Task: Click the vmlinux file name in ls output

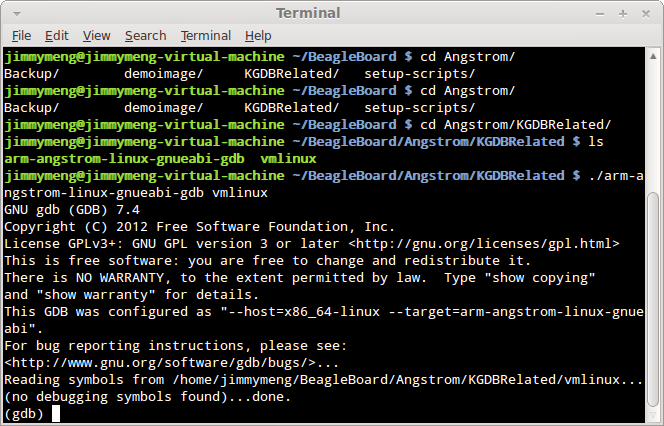Action: (x=288, y=158)
